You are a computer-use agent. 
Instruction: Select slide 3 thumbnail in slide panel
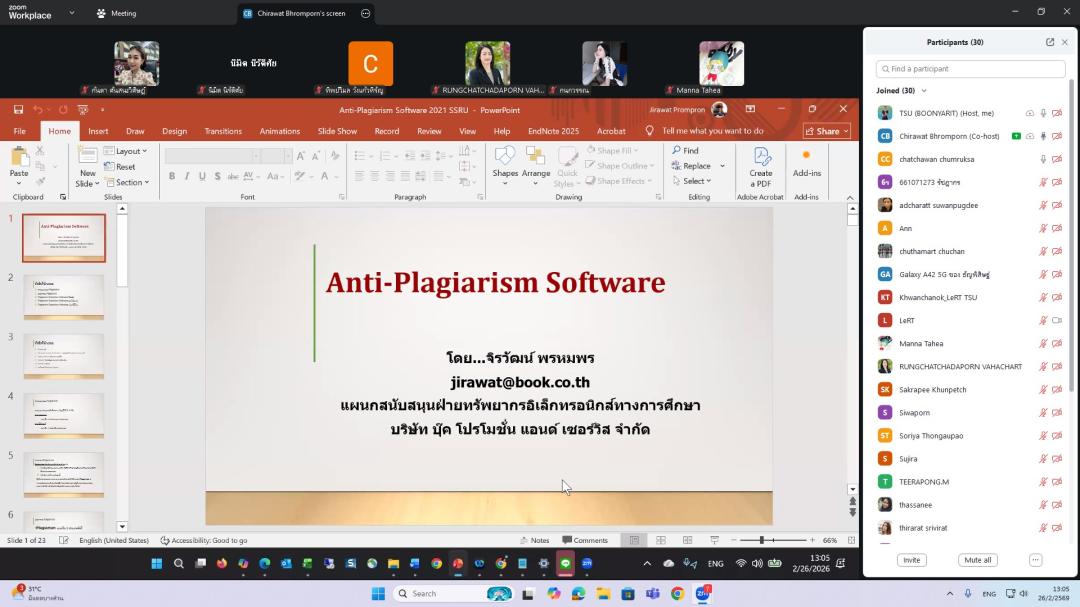(64, 356)
